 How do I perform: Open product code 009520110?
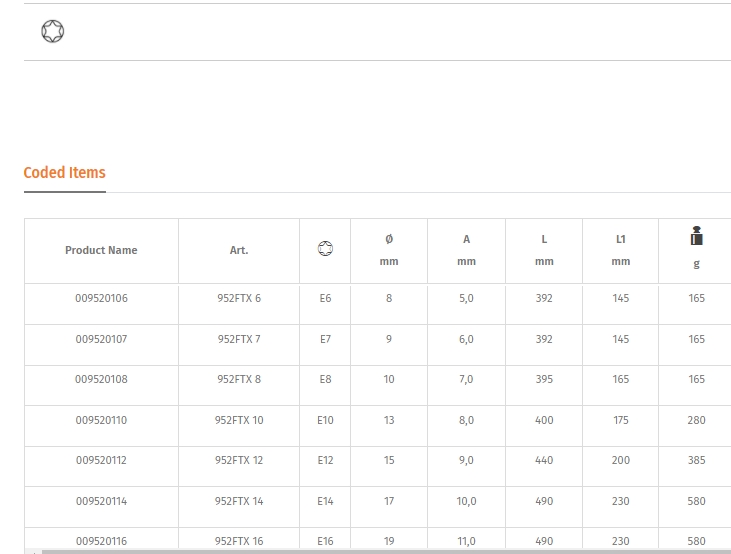point(102,420)
